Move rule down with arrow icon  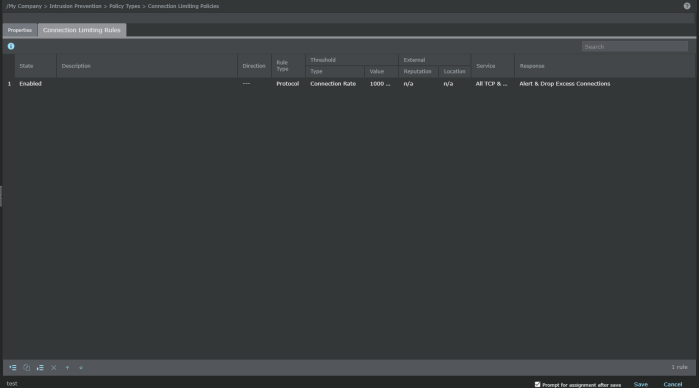81,367
